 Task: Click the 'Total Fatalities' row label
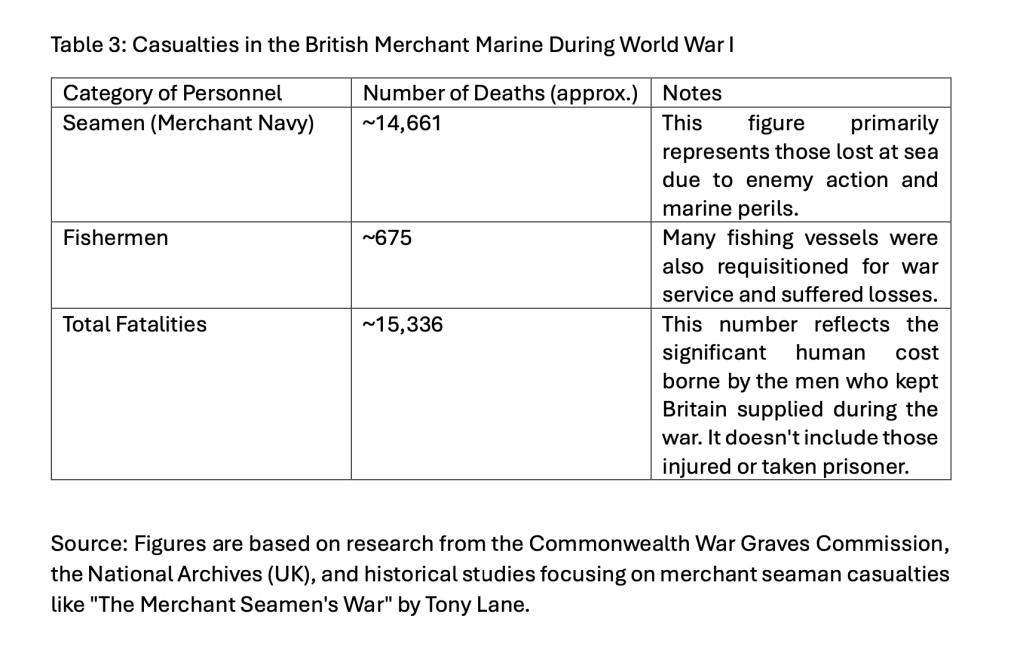pos(134,324)
